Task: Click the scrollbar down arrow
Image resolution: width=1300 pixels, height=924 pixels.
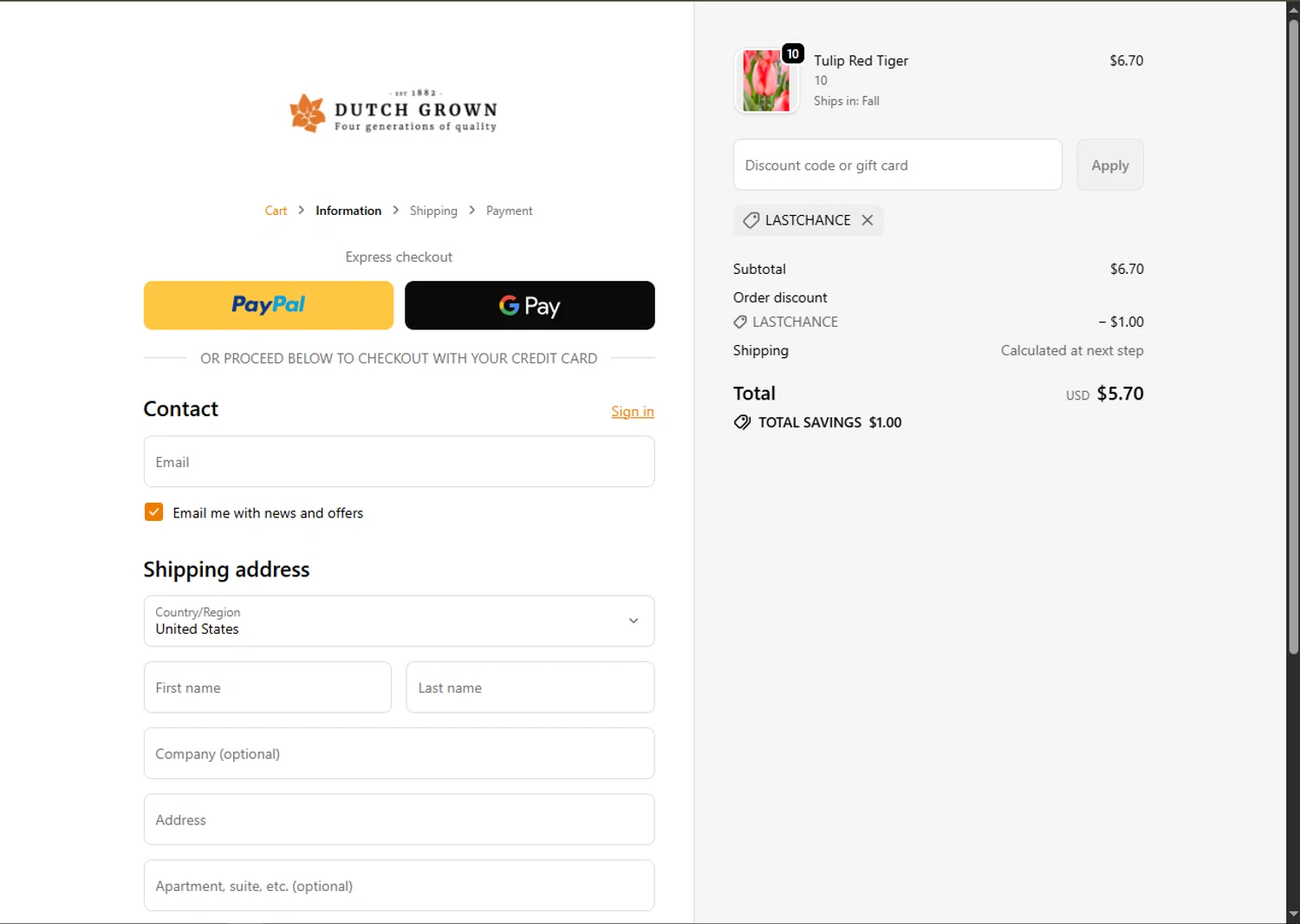Action: [x=1293, y=914]
